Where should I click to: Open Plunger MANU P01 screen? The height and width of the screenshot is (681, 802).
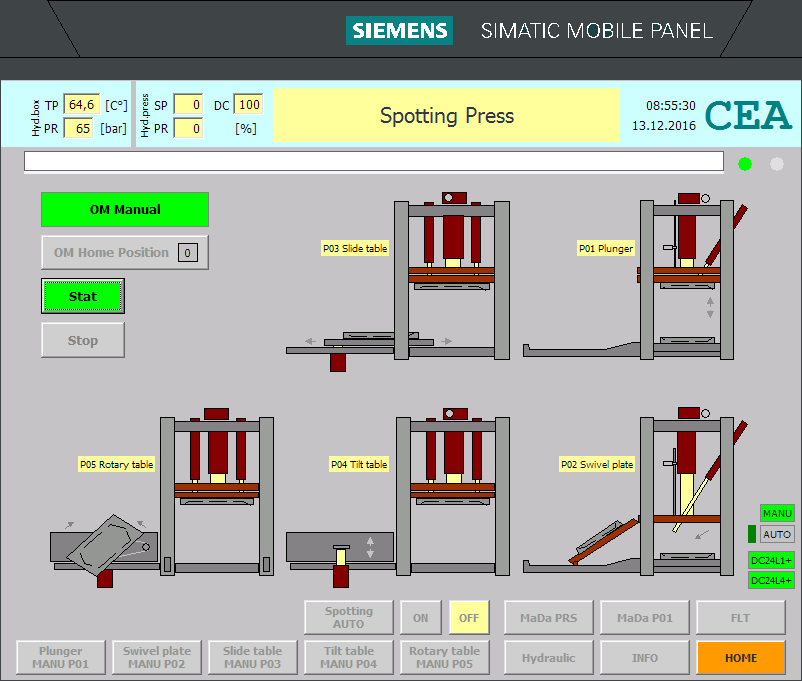pyautogui.click(x=61, y=657)
